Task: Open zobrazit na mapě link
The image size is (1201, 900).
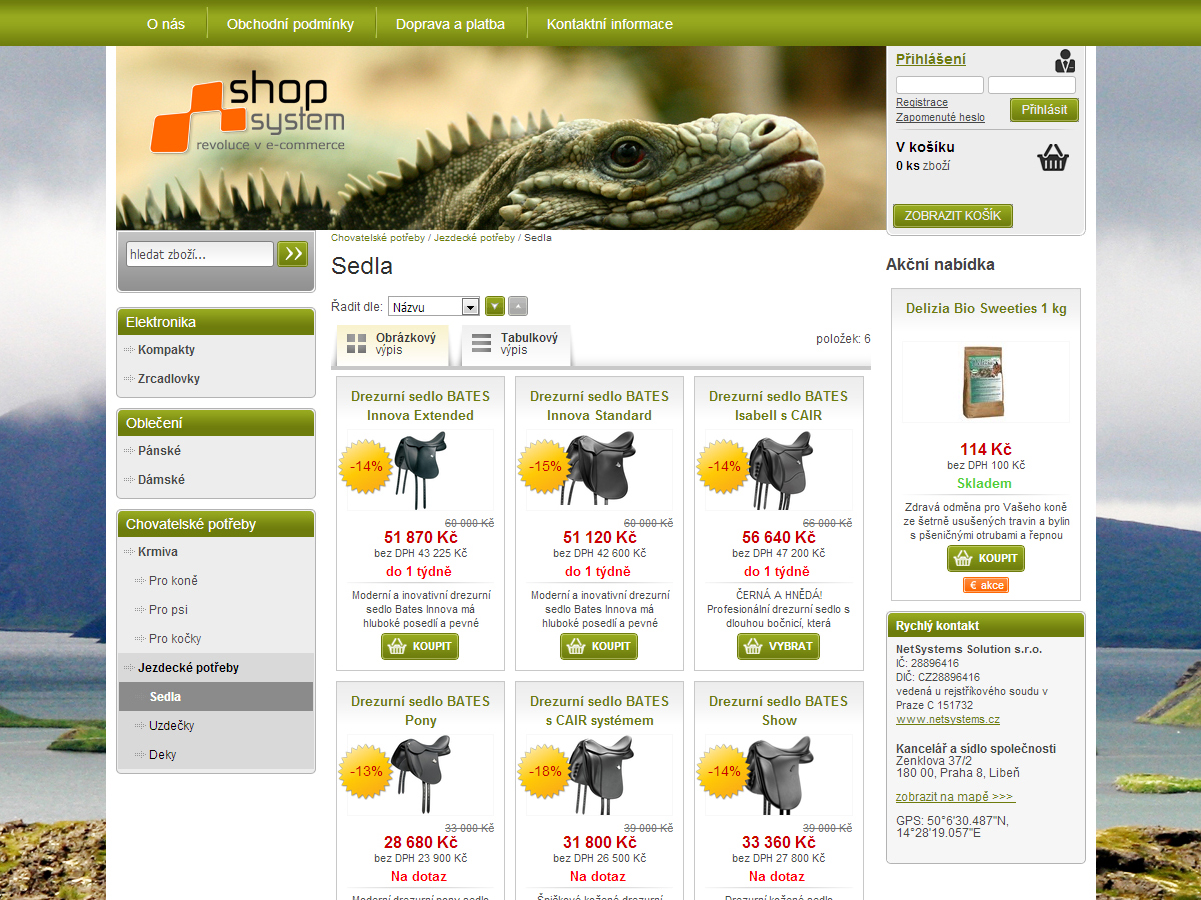Action: click(x=955, y=797)
